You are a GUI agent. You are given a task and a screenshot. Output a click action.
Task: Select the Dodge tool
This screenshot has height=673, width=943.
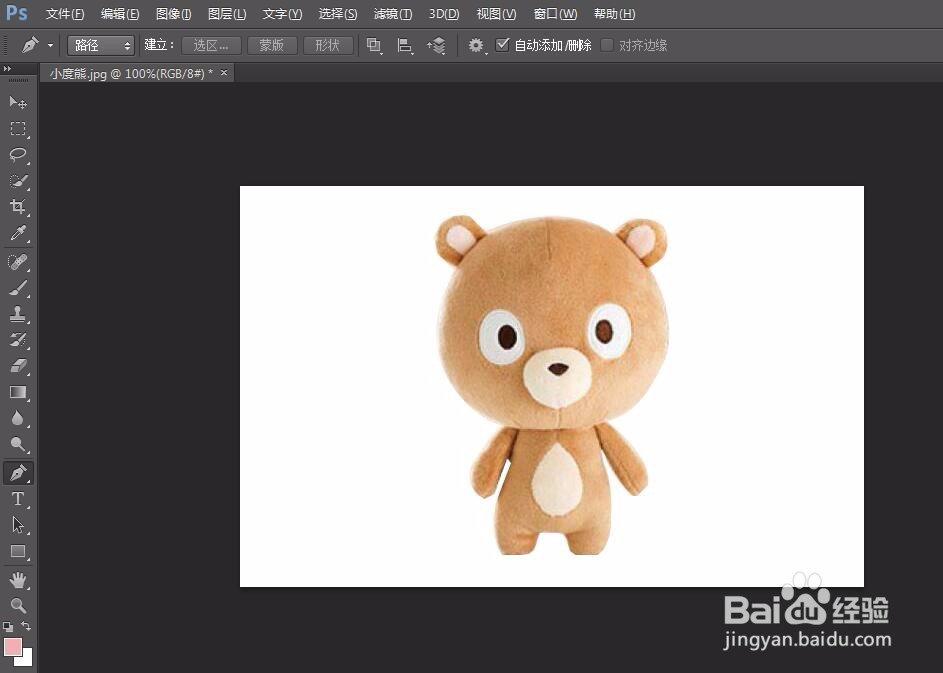coord(18,444)
